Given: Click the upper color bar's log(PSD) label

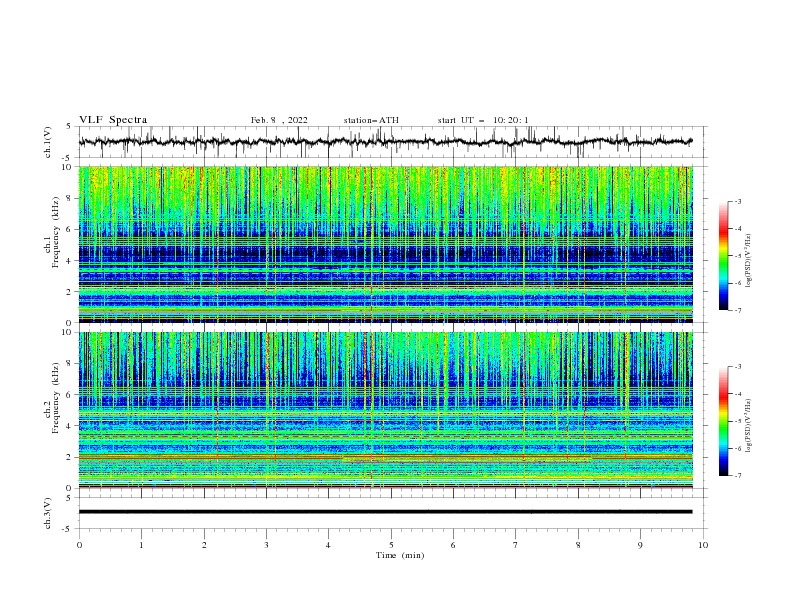Looking at the screenshot, I should [x=749, y=261].
